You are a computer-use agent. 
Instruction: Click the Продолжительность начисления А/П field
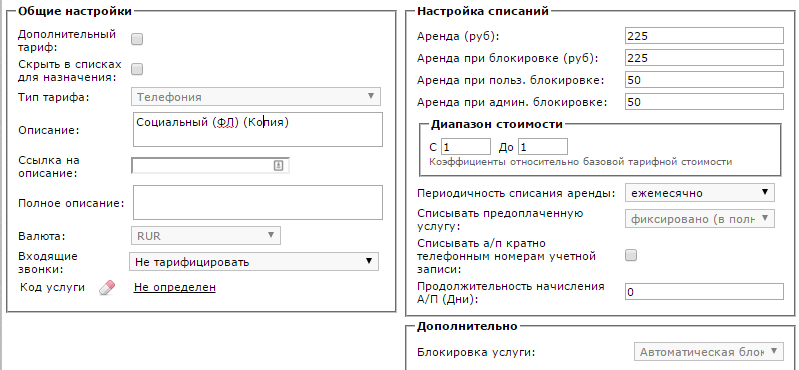click(x=704, y=292)
